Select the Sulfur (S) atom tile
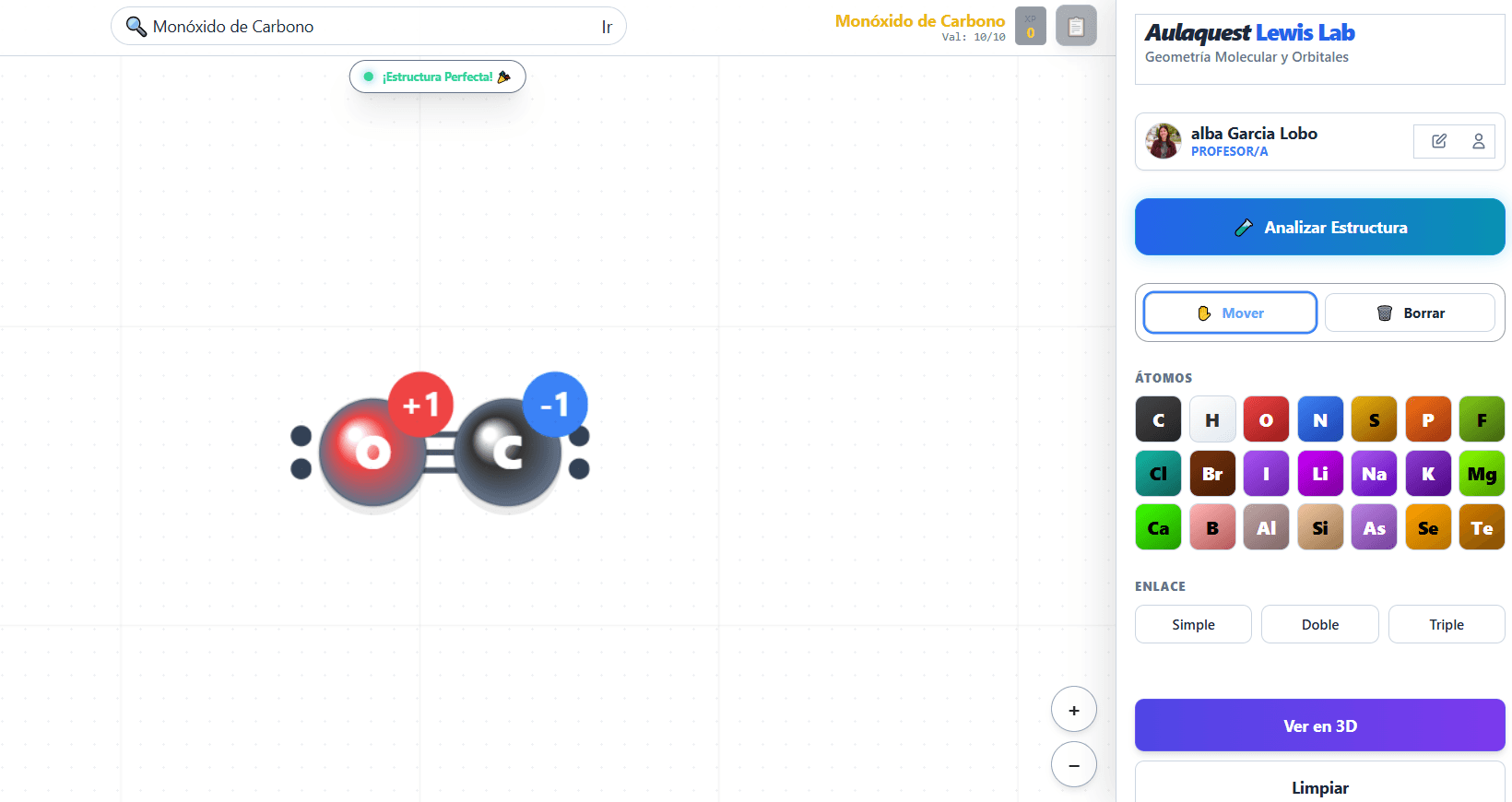The width and height of the screenshot is (1512, 802). [1375, 419]
